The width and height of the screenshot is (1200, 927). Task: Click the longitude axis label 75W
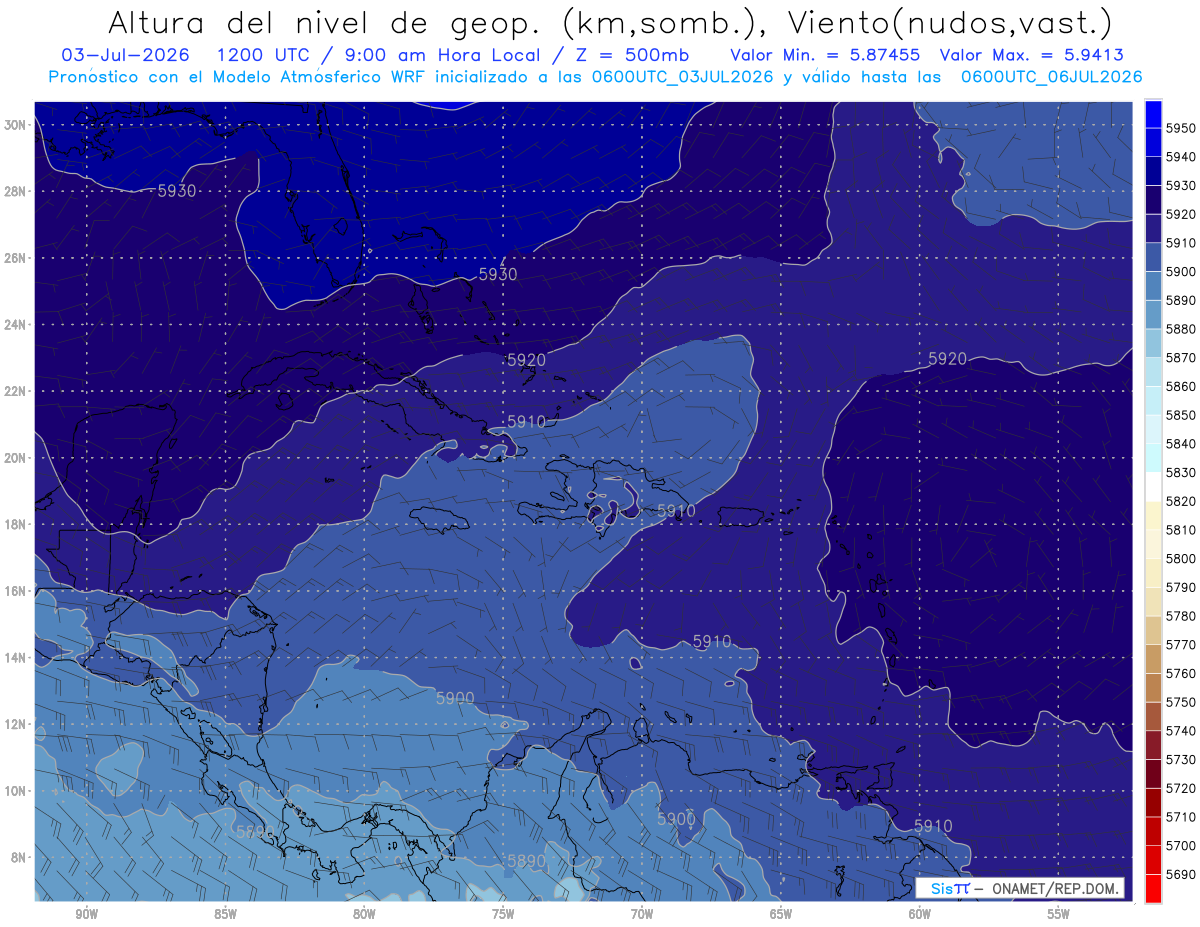(503, 914)
